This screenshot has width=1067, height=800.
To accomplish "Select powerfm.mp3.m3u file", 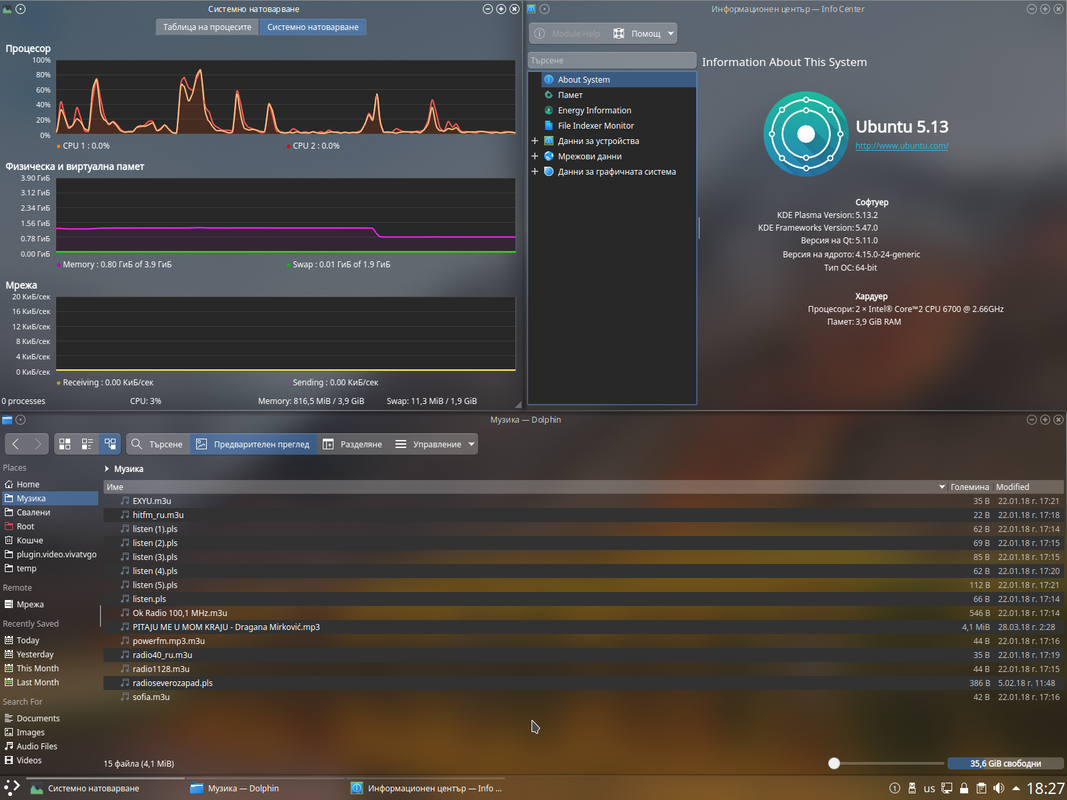I will point(168,641).
